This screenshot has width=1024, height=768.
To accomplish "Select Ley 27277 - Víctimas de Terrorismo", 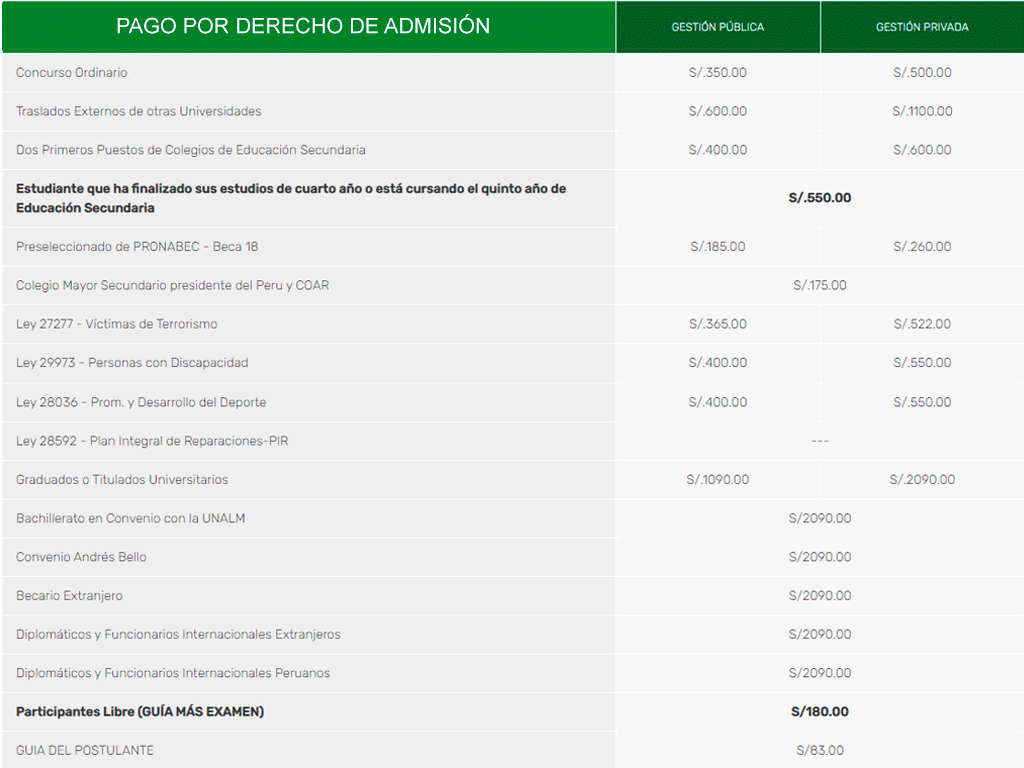I will point(117,324).
